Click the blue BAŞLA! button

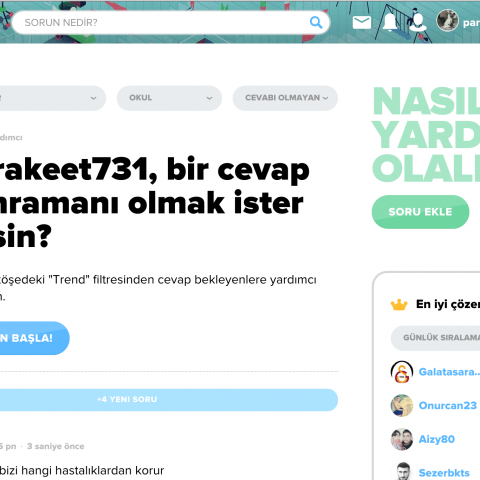pyautogui.click(x=33, y=338)
